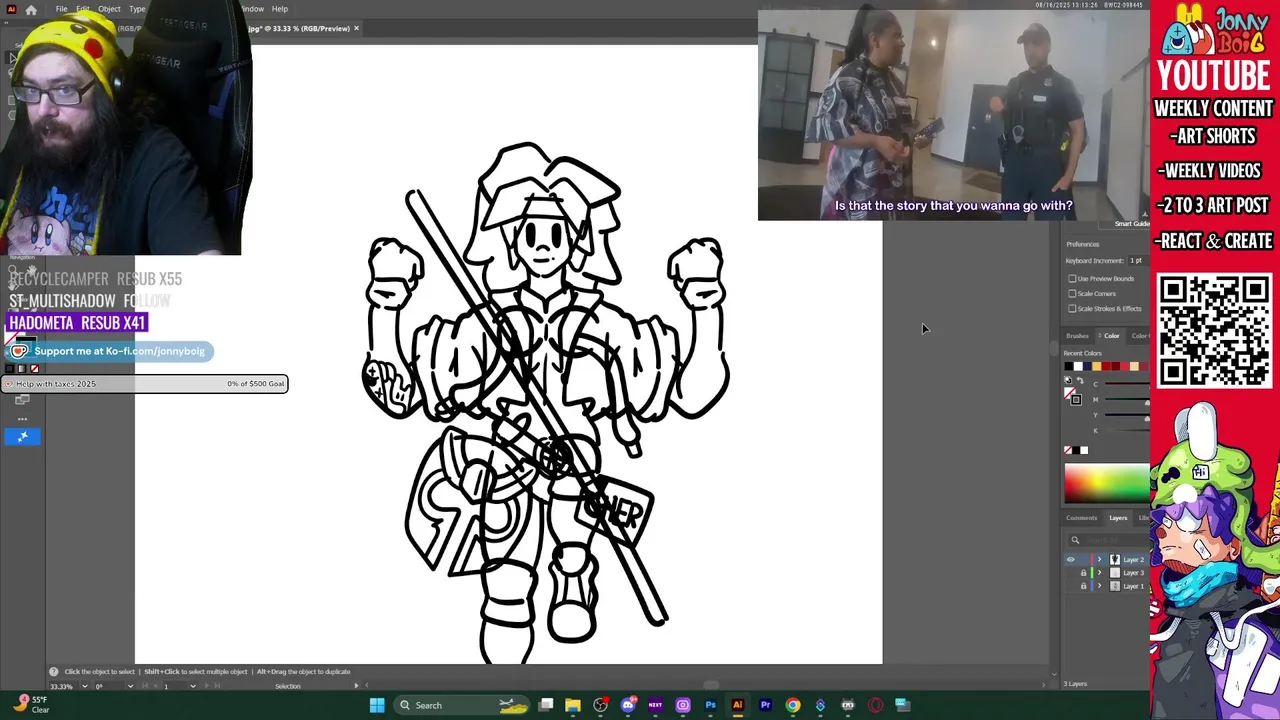Image resolution: width=1280 pixels, height=720 pixels.
Task: Expand Layer 3 disclosure arrow
Action: coord(1100,573)
